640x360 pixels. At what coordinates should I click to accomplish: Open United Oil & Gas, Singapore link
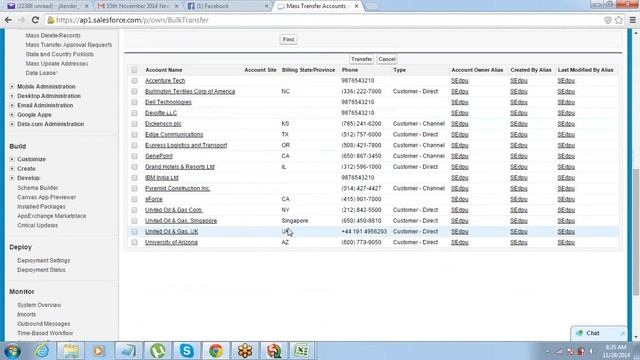(181, 221)
